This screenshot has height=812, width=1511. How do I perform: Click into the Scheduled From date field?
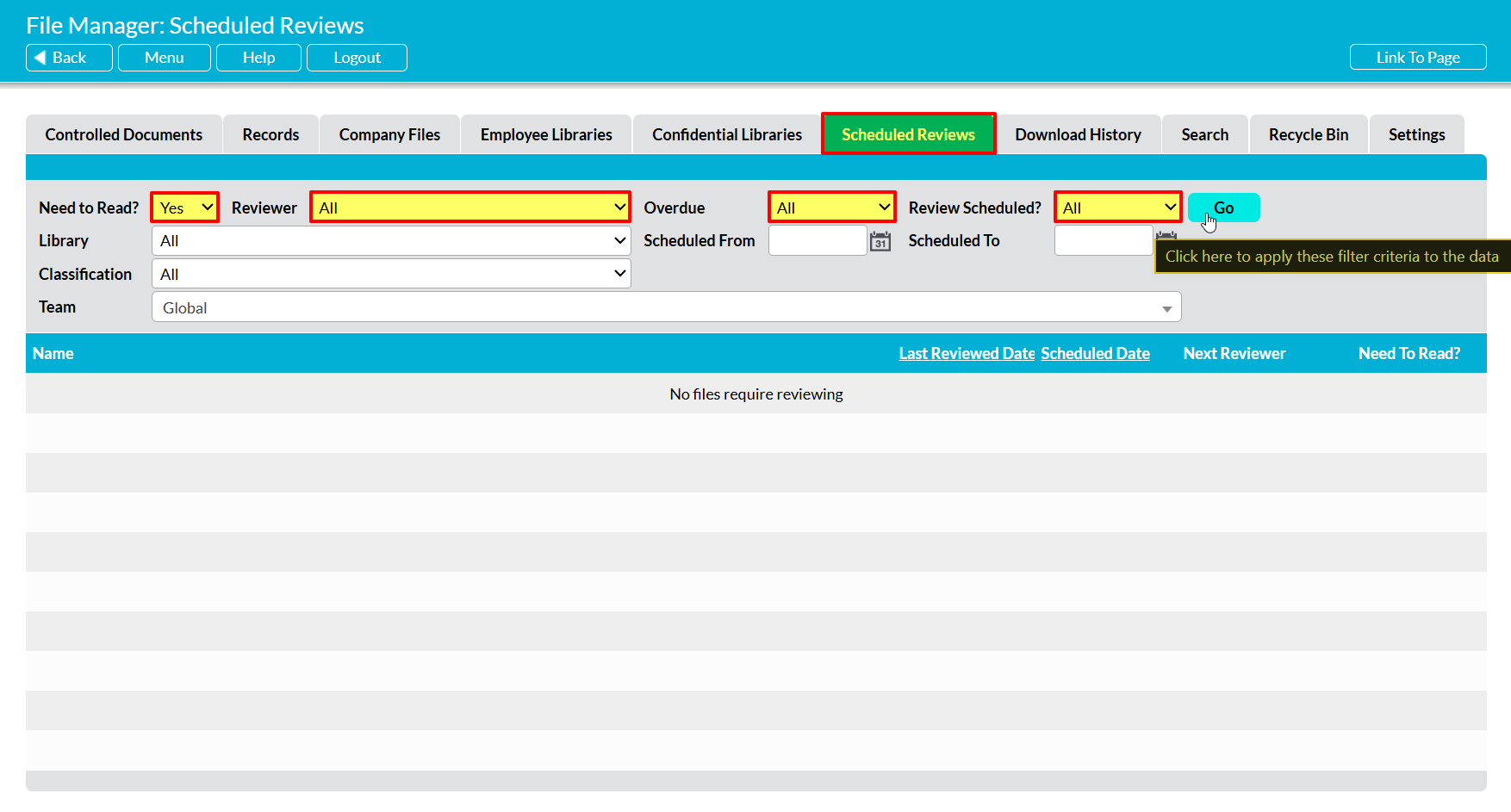click(817, 241)
